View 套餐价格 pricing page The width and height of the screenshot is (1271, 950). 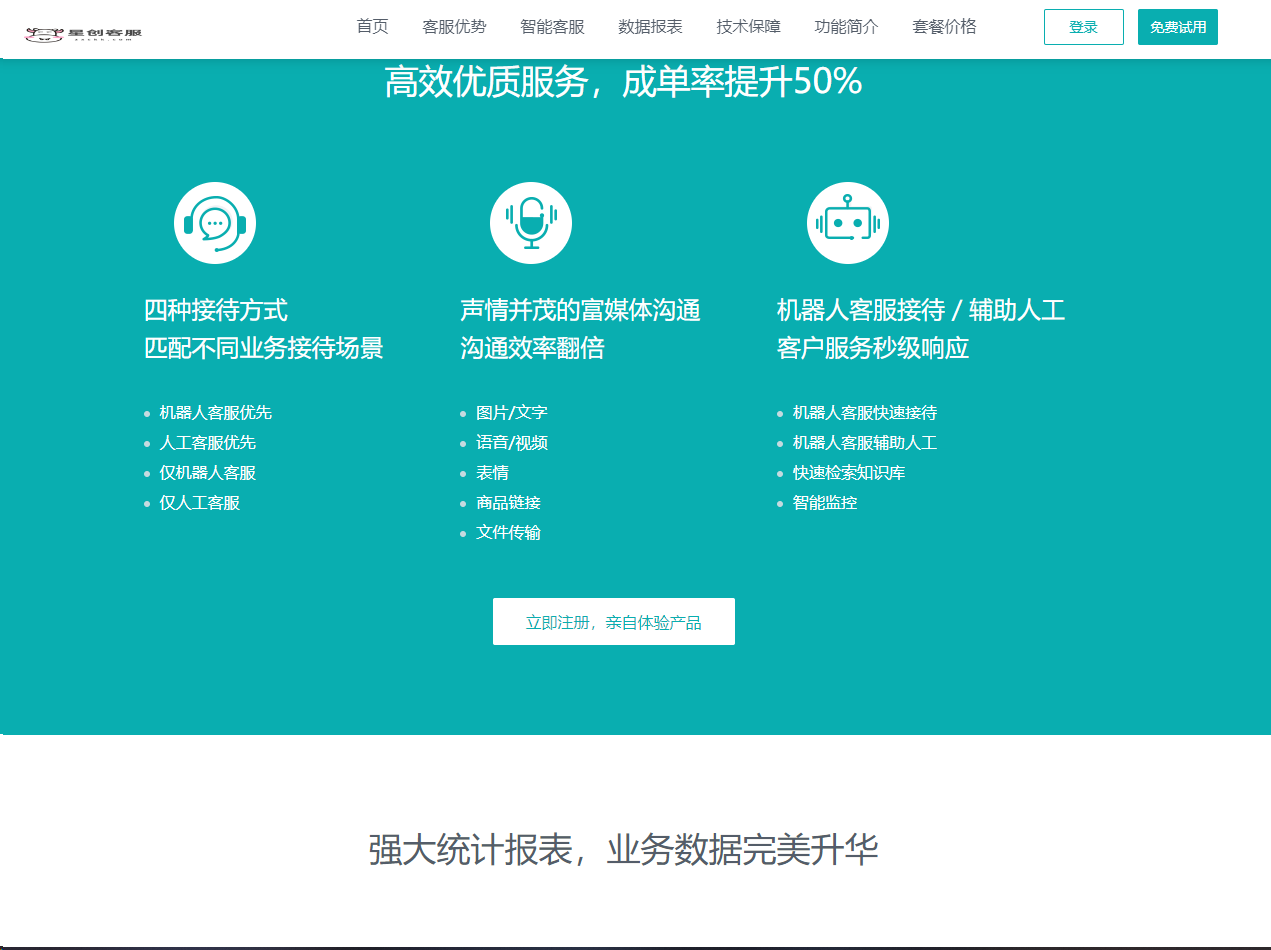tap(944, 27)
